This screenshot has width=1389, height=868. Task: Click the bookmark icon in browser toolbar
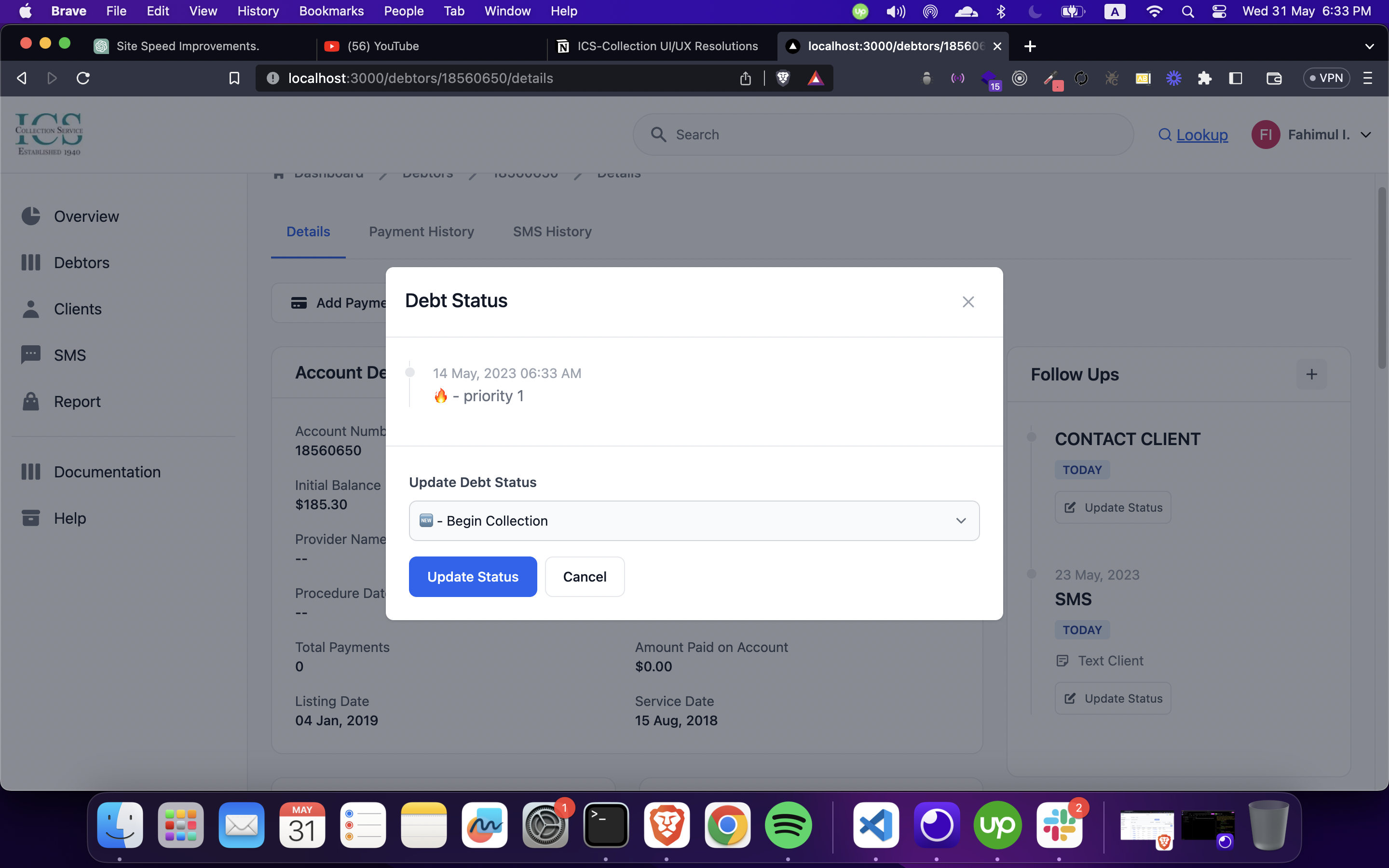[x=234, y=78]
